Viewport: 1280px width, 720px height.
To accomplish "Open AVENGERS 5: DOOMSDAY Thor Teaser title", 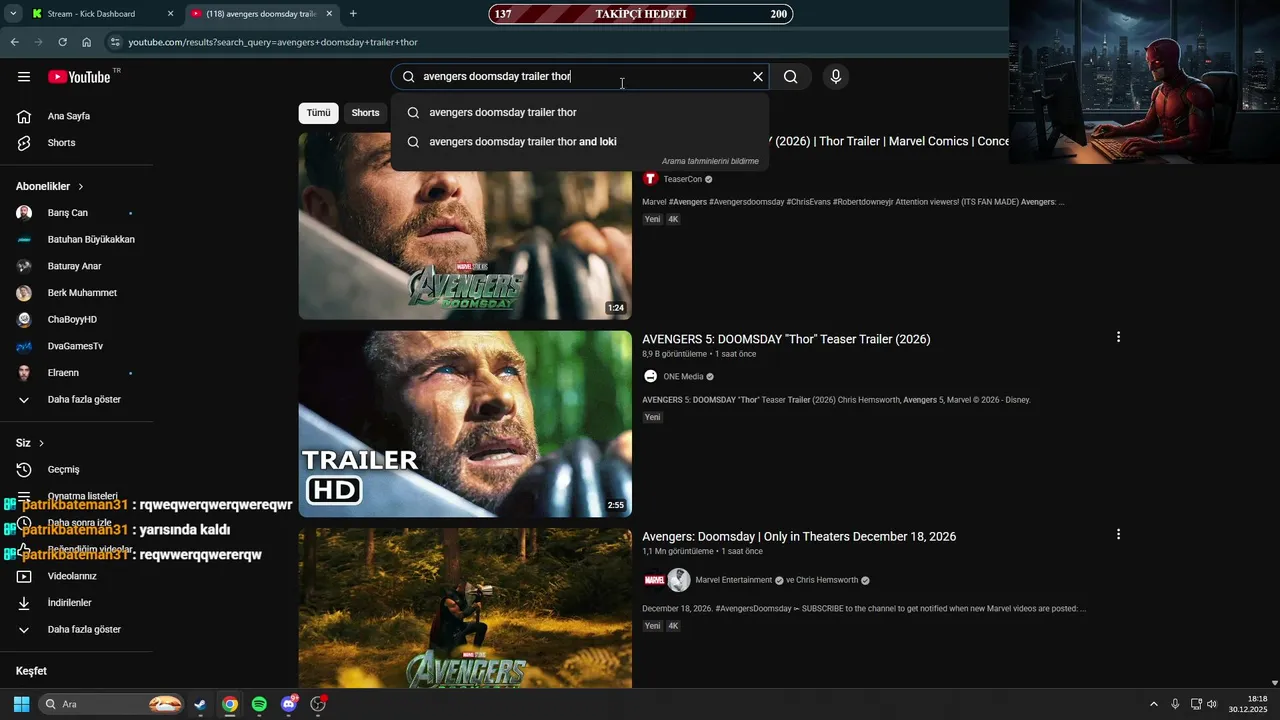I will 786,340.
